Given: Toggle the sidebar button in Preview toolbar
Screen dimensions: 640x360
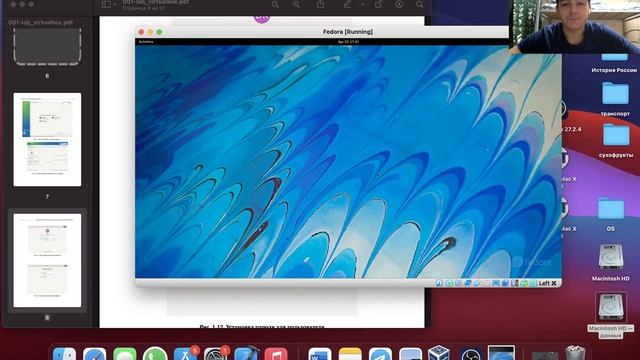Looking at the screenshot, I should click(x=106, y=4).
